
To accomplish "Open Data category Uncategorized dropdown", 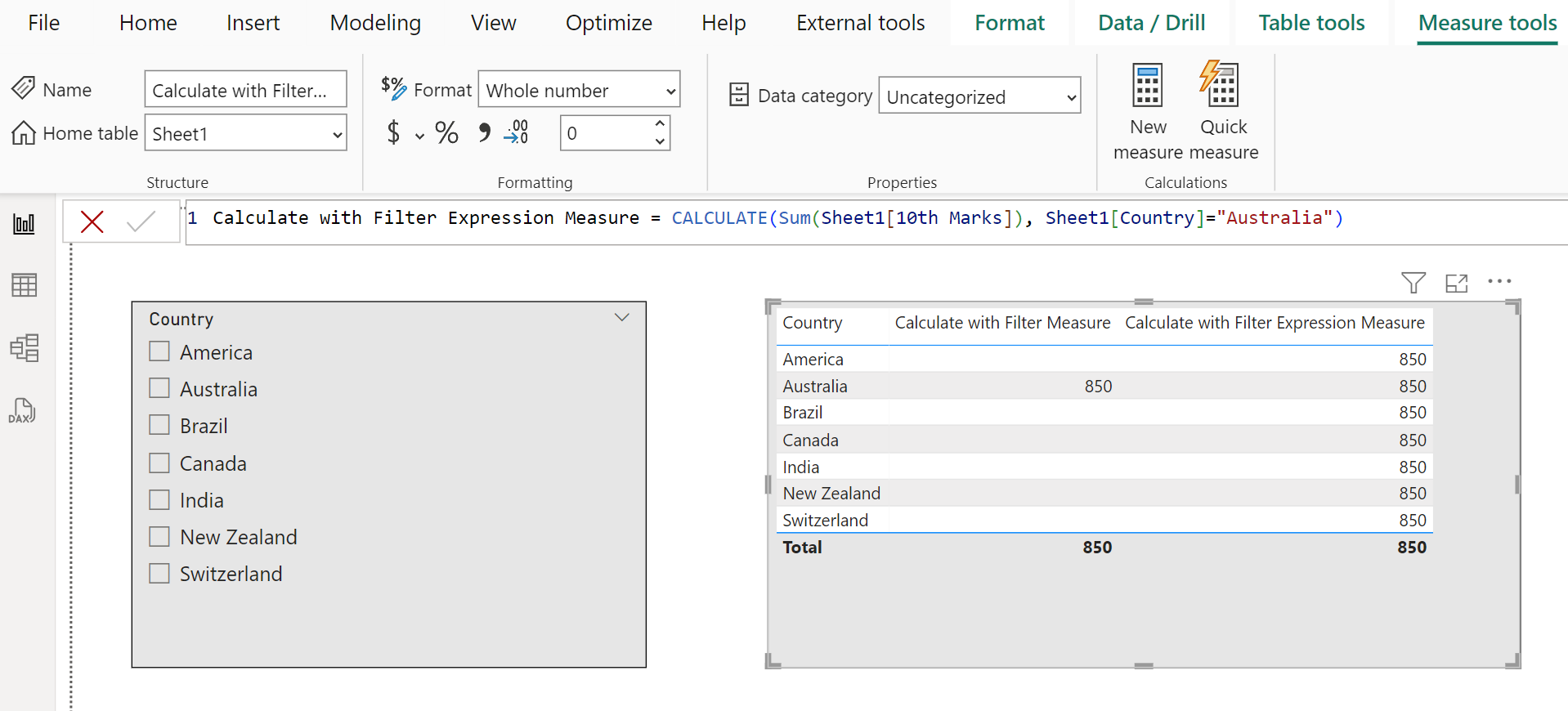I will [979, 96].
